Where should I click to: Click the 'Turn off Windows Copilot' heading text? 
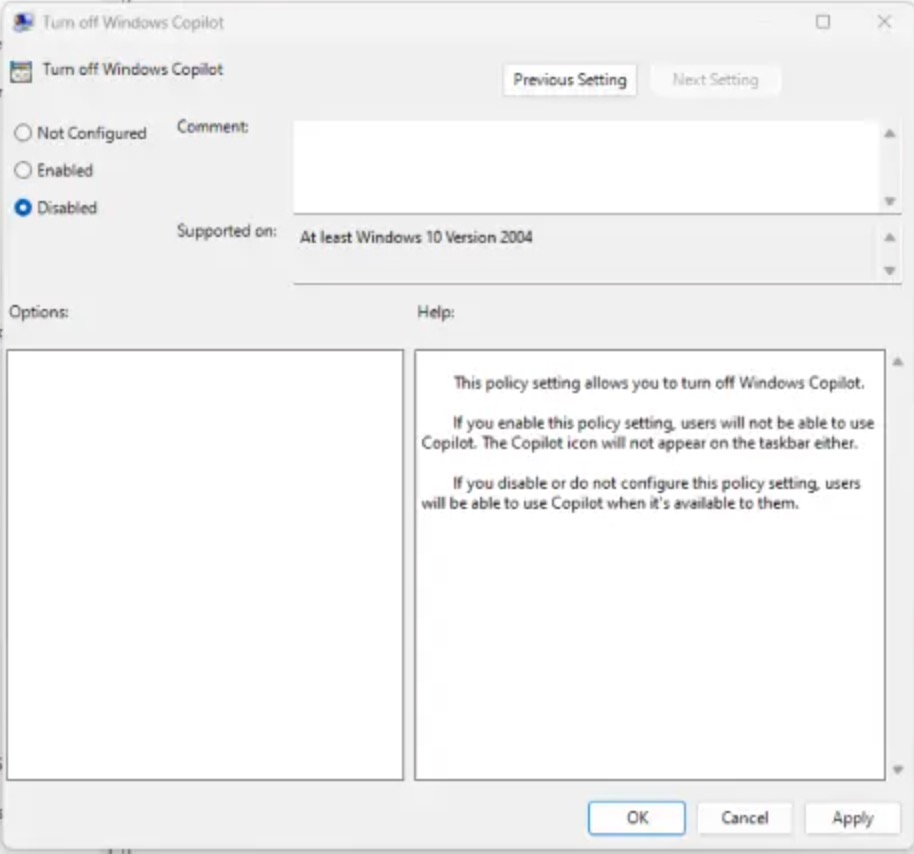click(x=132, y=69)
